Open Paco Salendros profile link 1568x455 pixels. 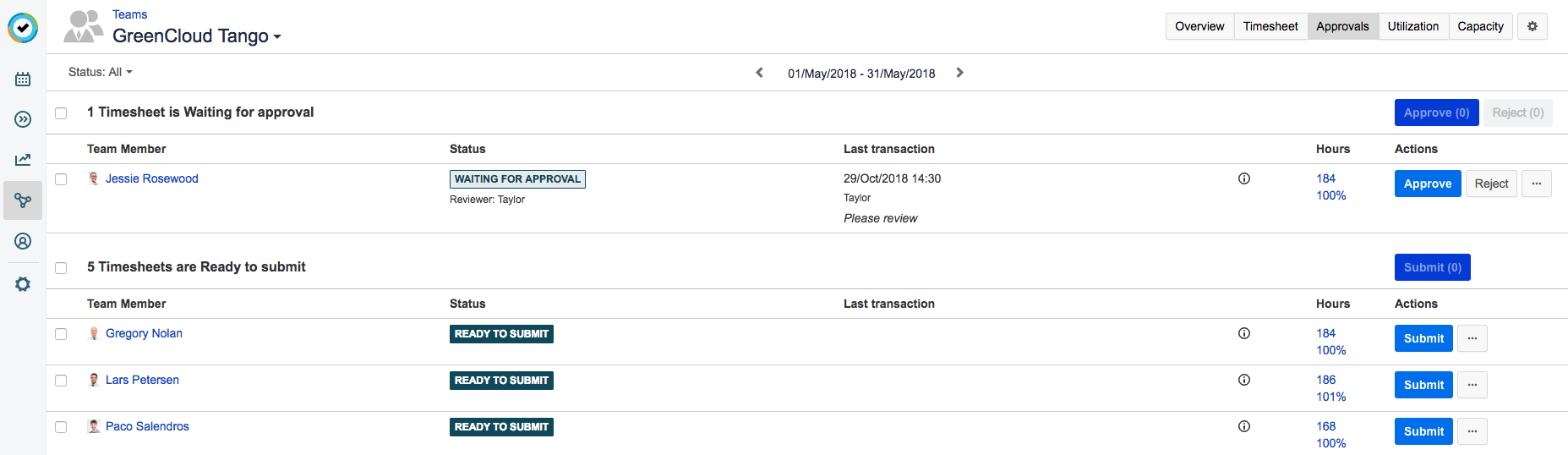tap(147, 426)
